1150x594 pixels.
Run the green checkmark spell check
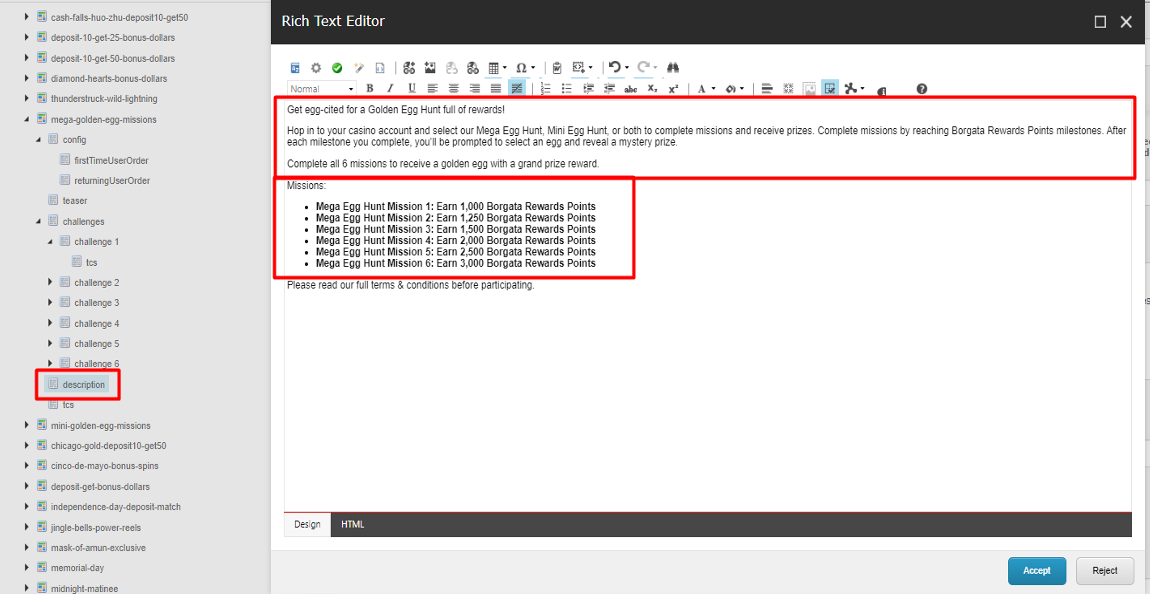[x=337, y=68]
